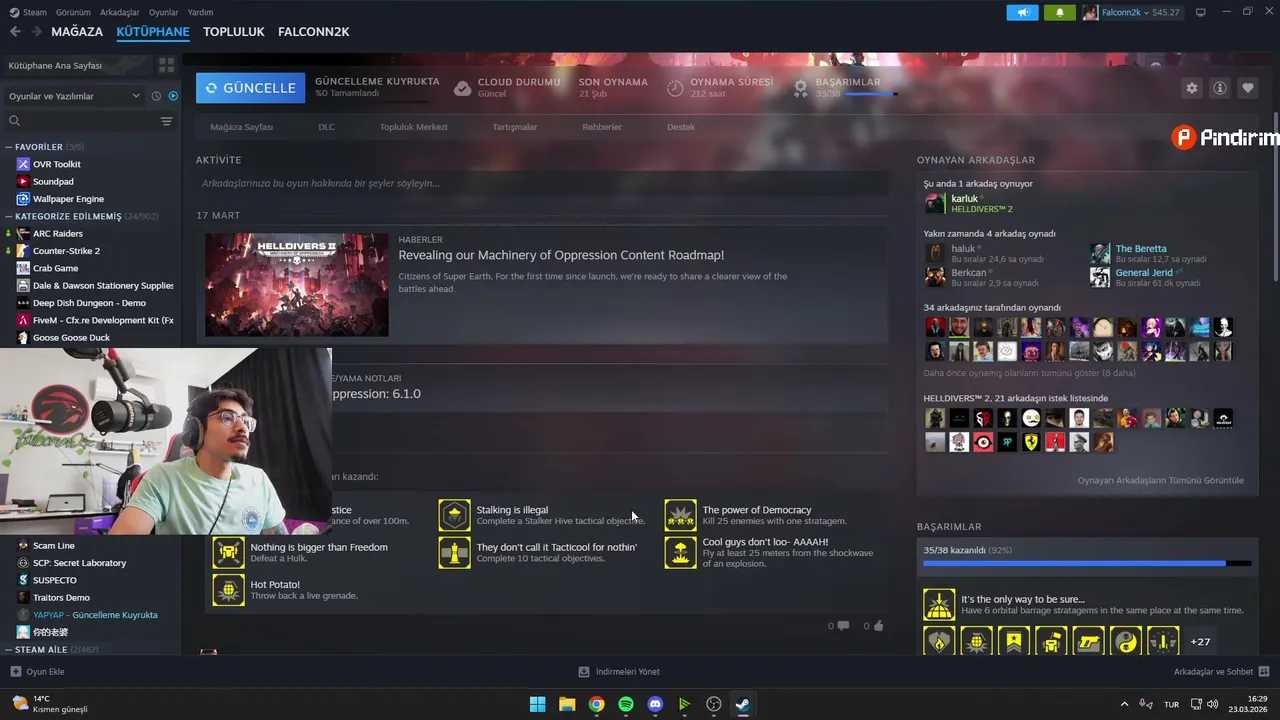Select Soundpad in favorites list
Image resolution: width=1280 pixels, height=720 pixels.
click(53, 182)
